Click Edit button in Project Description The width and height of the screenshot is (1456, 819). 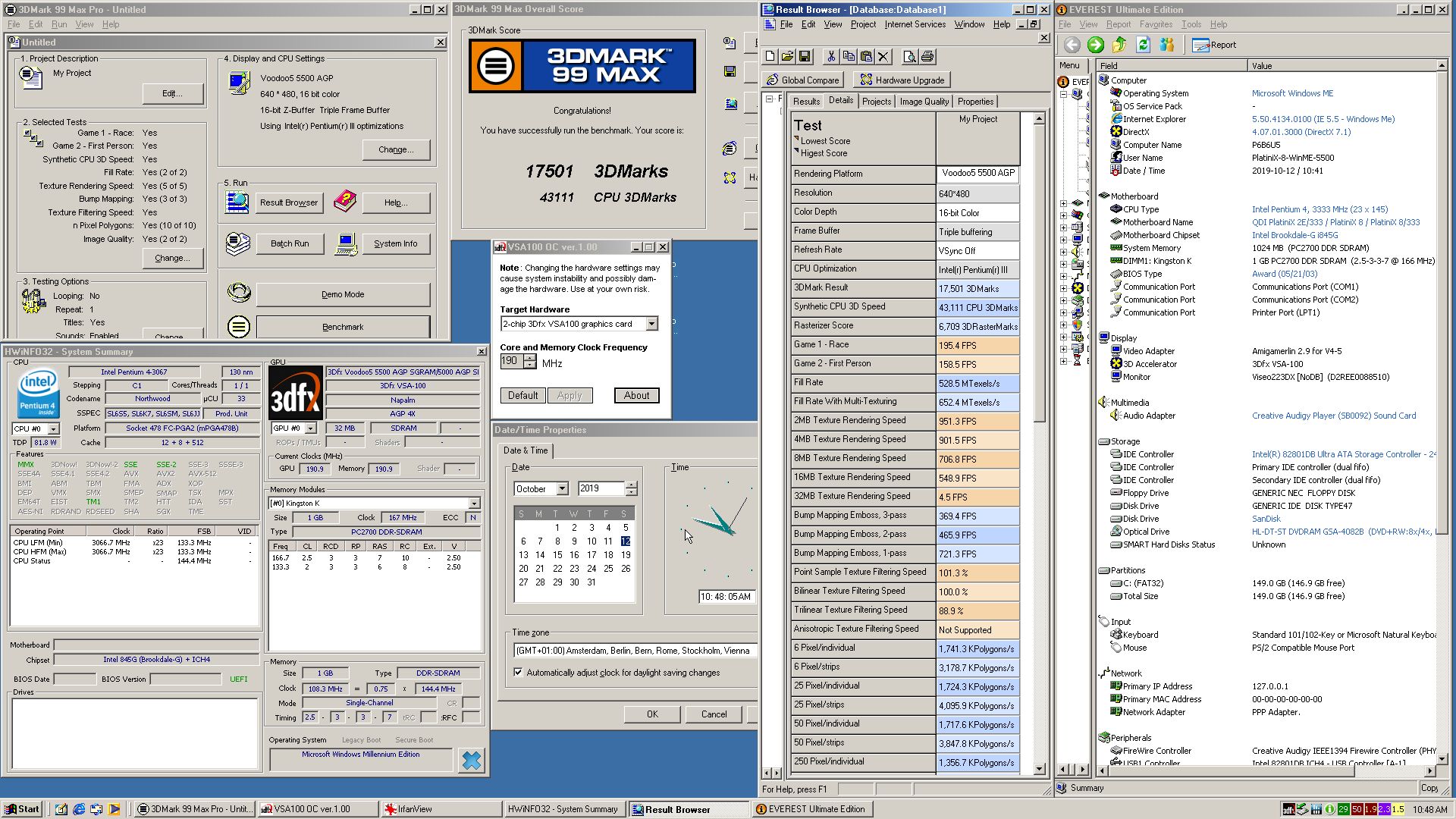172,93
